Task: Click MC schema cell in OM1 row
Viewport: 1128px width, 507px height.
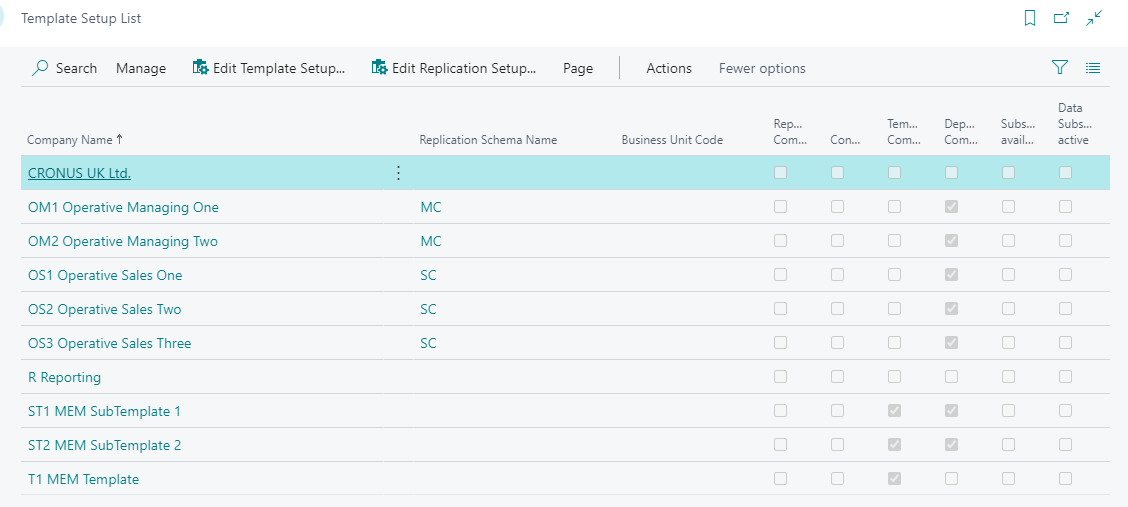Action: [431, 208]
